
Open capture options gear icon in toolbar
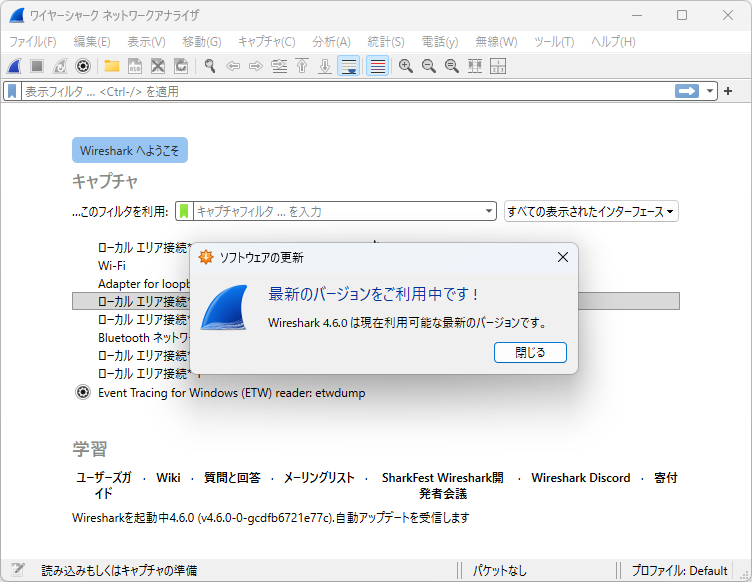83,66
